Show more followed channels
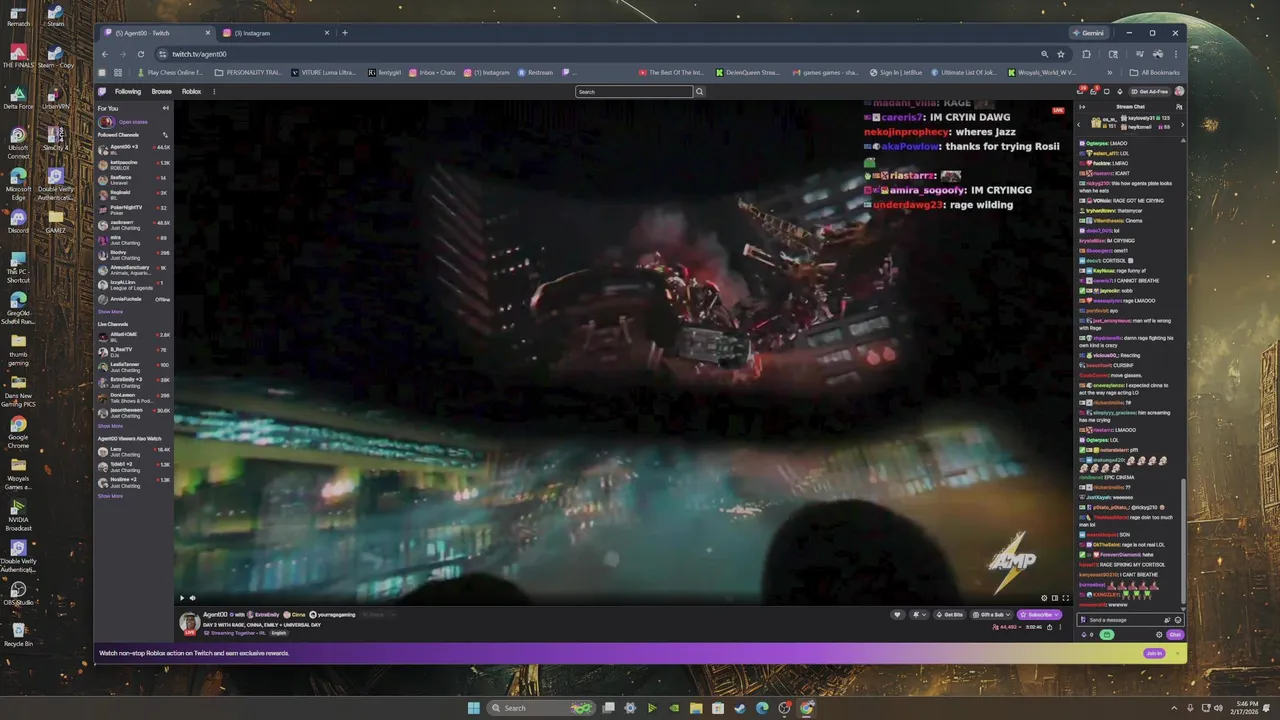This screenshot has height=720, width=1280. tap(110, 312)
